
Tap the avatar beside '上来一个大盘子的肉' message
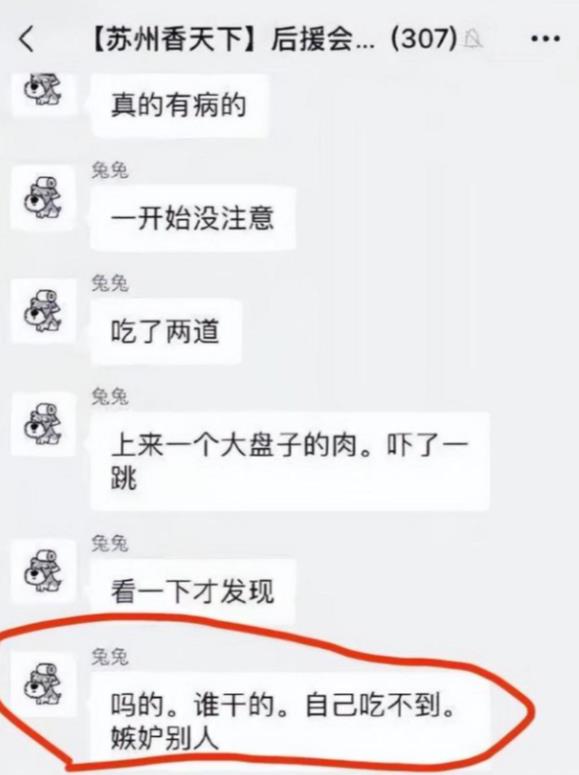click(x=43, y=424)
